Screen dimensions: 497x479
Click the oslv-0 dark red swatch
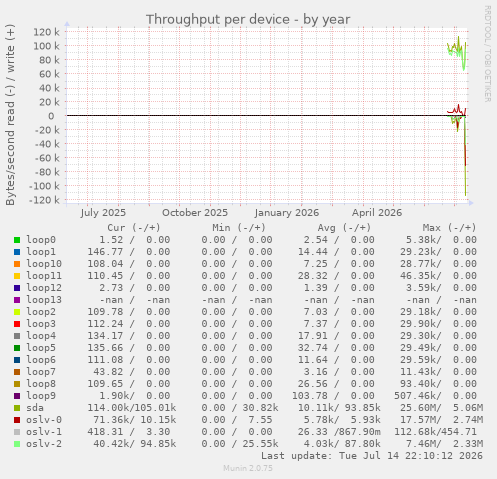click(17, 420)
